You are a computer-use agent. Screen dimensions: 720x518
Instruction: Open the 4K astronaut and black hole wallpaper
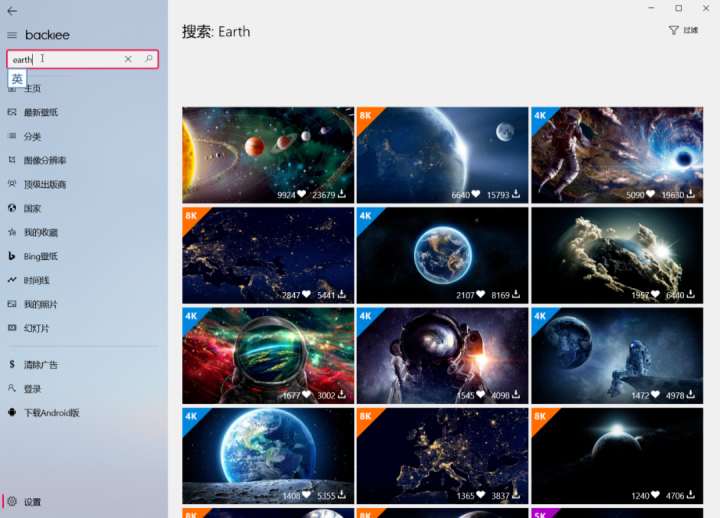click(x=617, y=155)
